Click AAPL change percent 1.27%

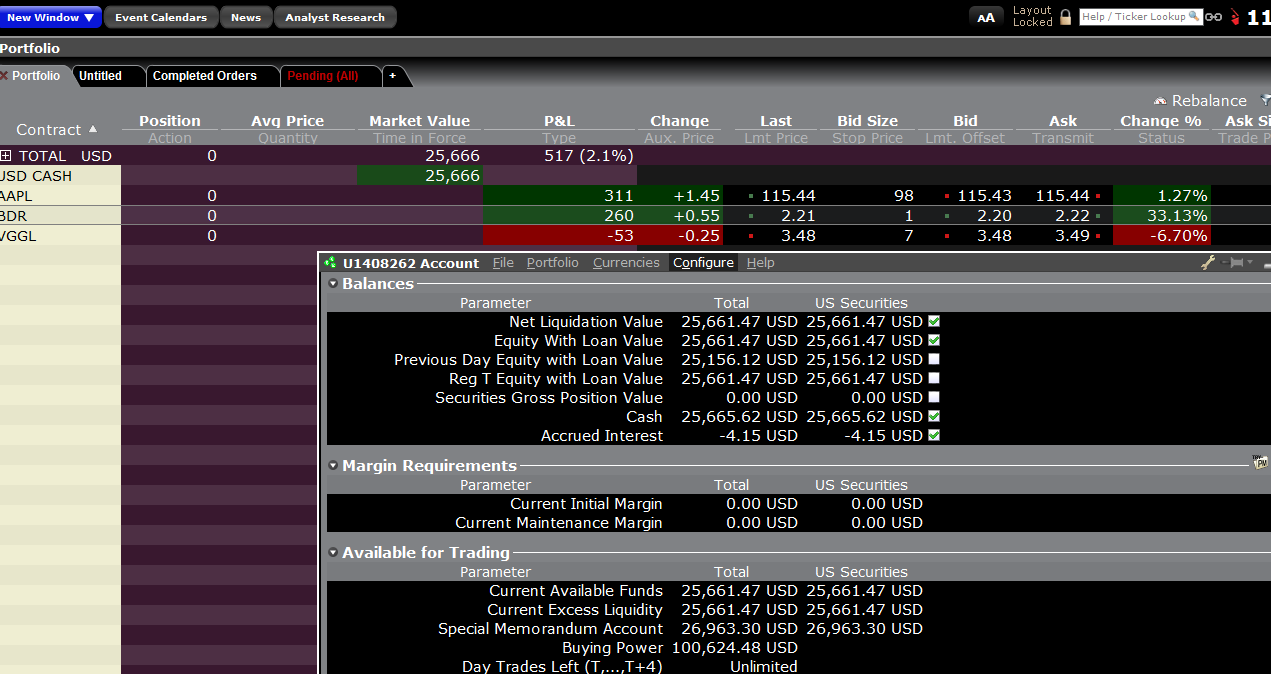coord(1182,196)
